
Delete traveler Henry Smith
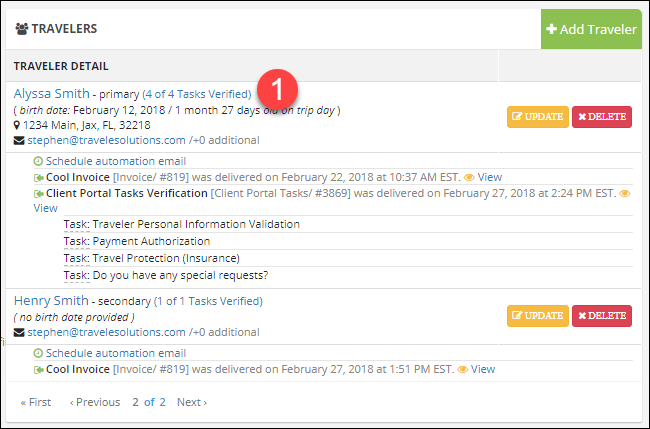(x=601, y=315)
